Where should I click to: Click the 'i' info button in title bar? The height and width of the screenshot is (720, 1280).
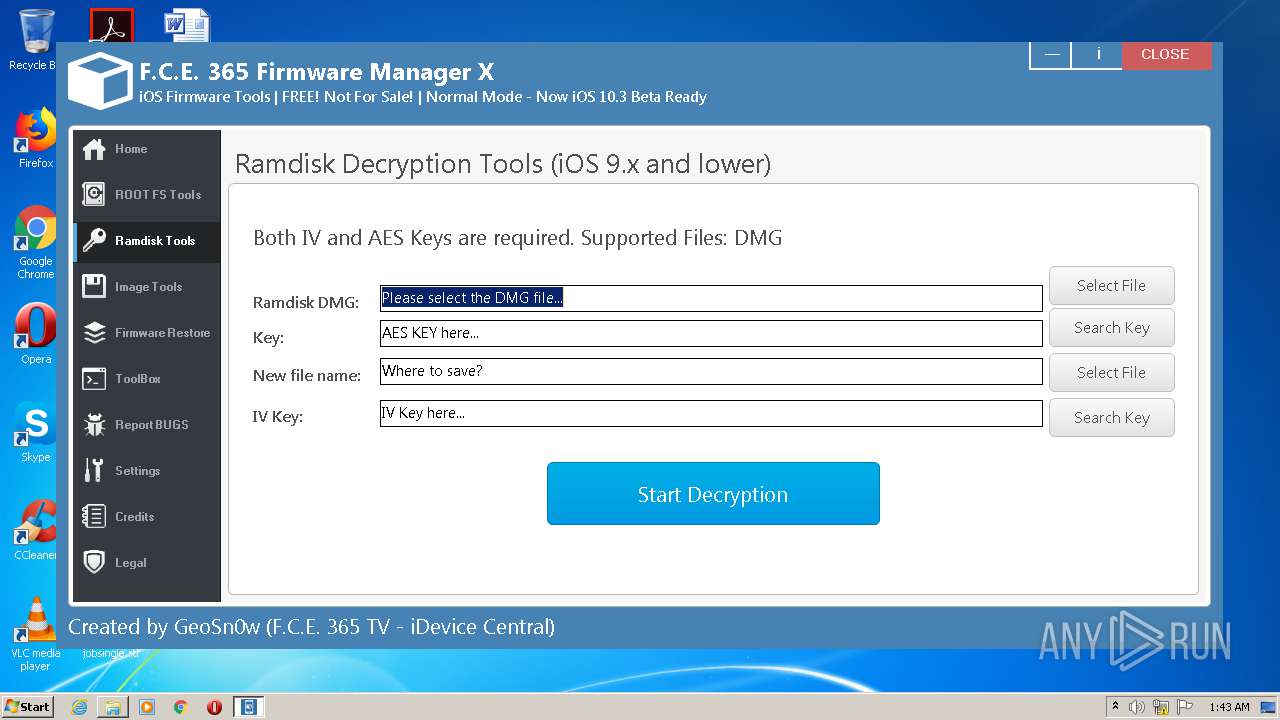1098,55
